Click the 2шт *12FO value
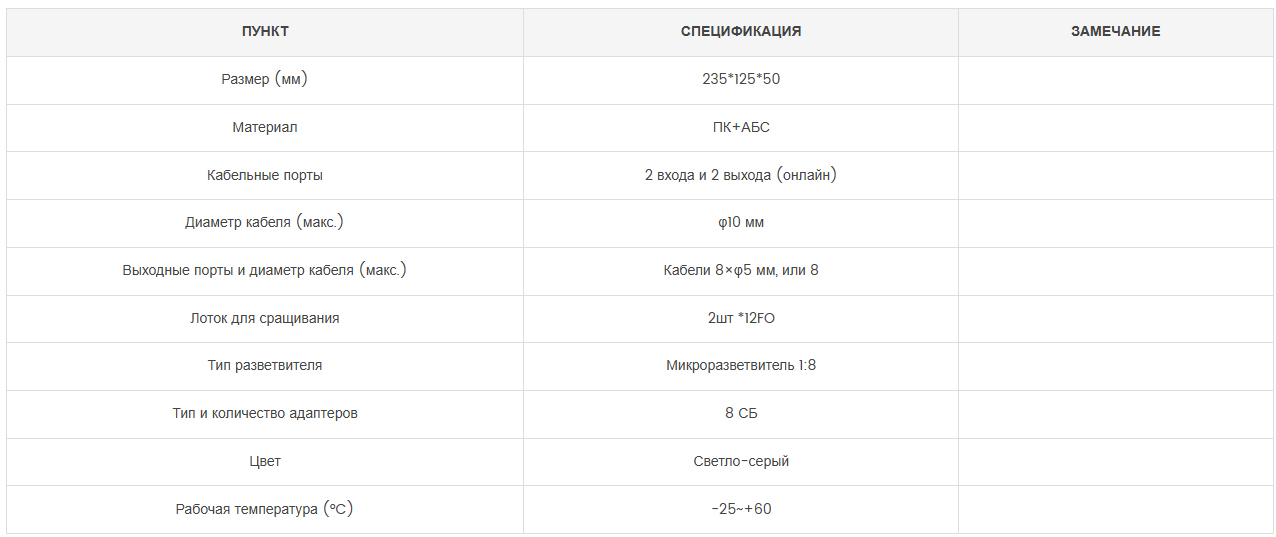 pyautogui.click(x=741, y=319)
